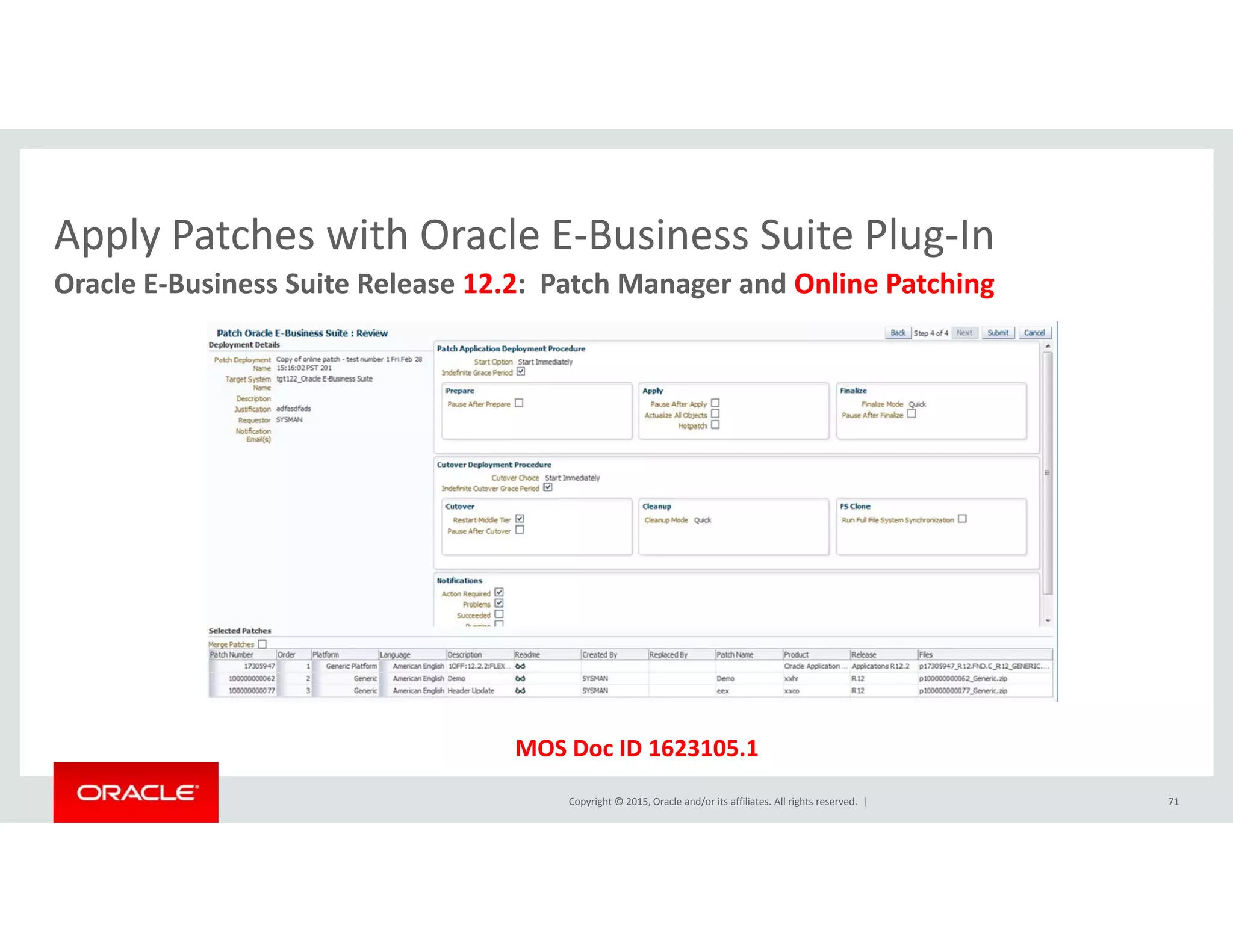Open readme glasses icon for patch 100000000062

[520, 678]
